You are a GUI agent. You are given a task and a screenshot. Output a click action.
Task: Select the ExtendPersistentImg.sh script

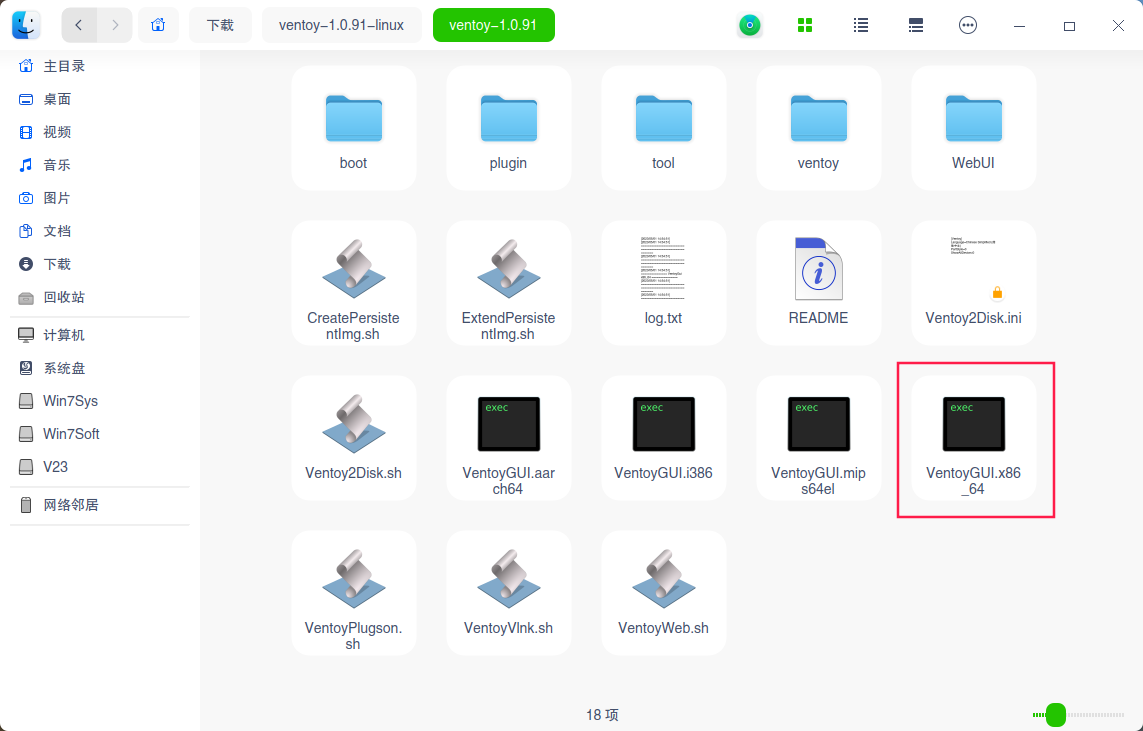pos(509,283)
